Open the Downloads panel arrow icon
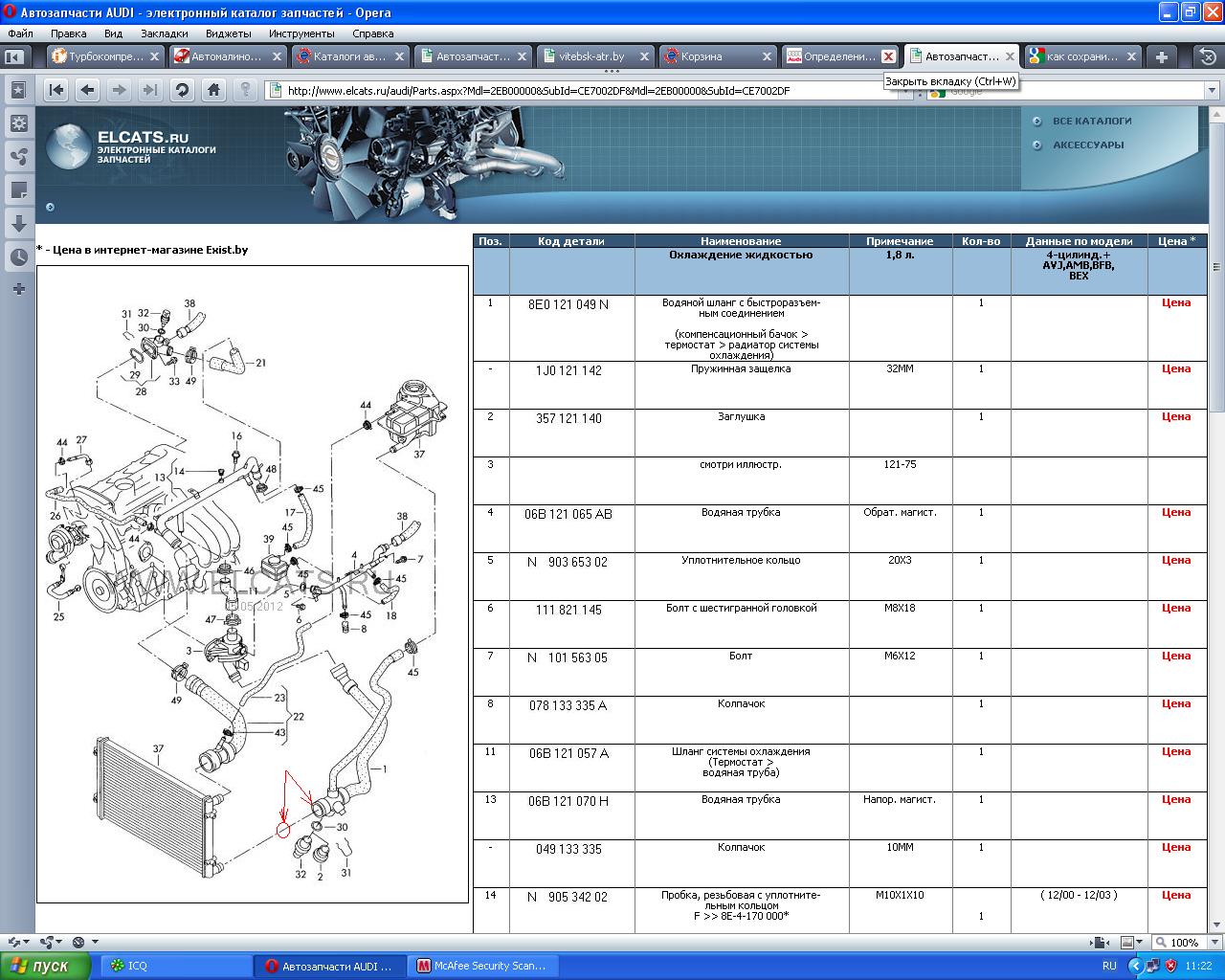The width and height of the screenshot is (1225, 980). click(18, 224)
